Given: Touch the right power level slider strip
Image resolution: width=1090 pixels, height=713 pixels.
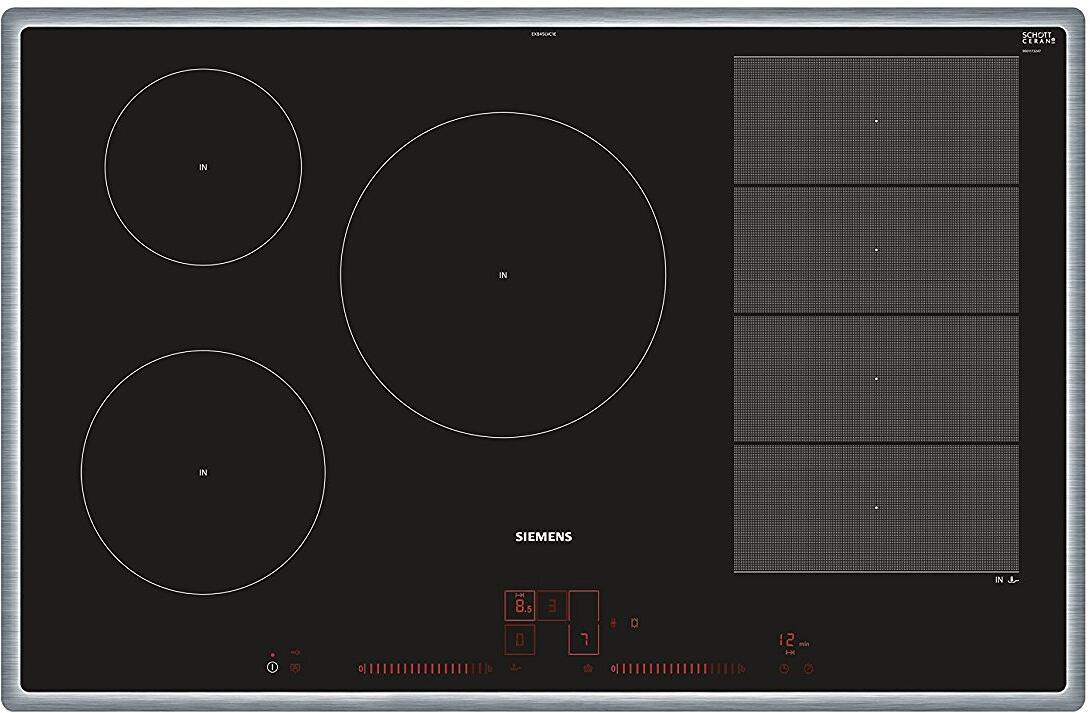Looking at the screenshot, I should click(x=675, y=668).
